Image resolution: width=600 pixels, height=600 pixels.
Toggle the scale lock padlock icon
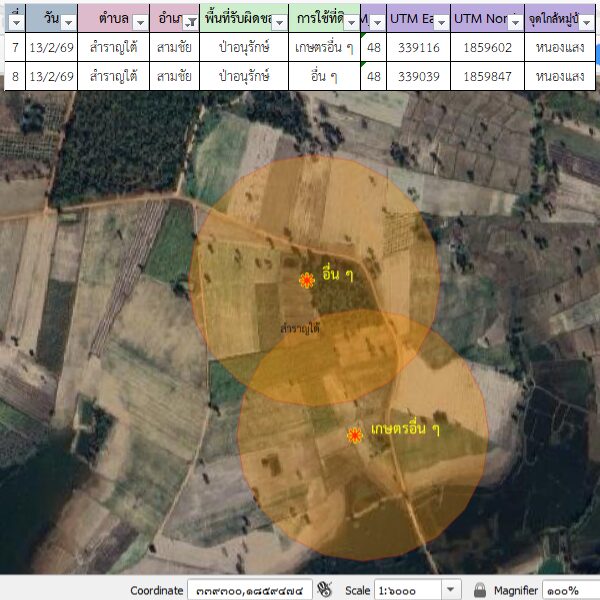pyautogui.click(x=480, y=590)
